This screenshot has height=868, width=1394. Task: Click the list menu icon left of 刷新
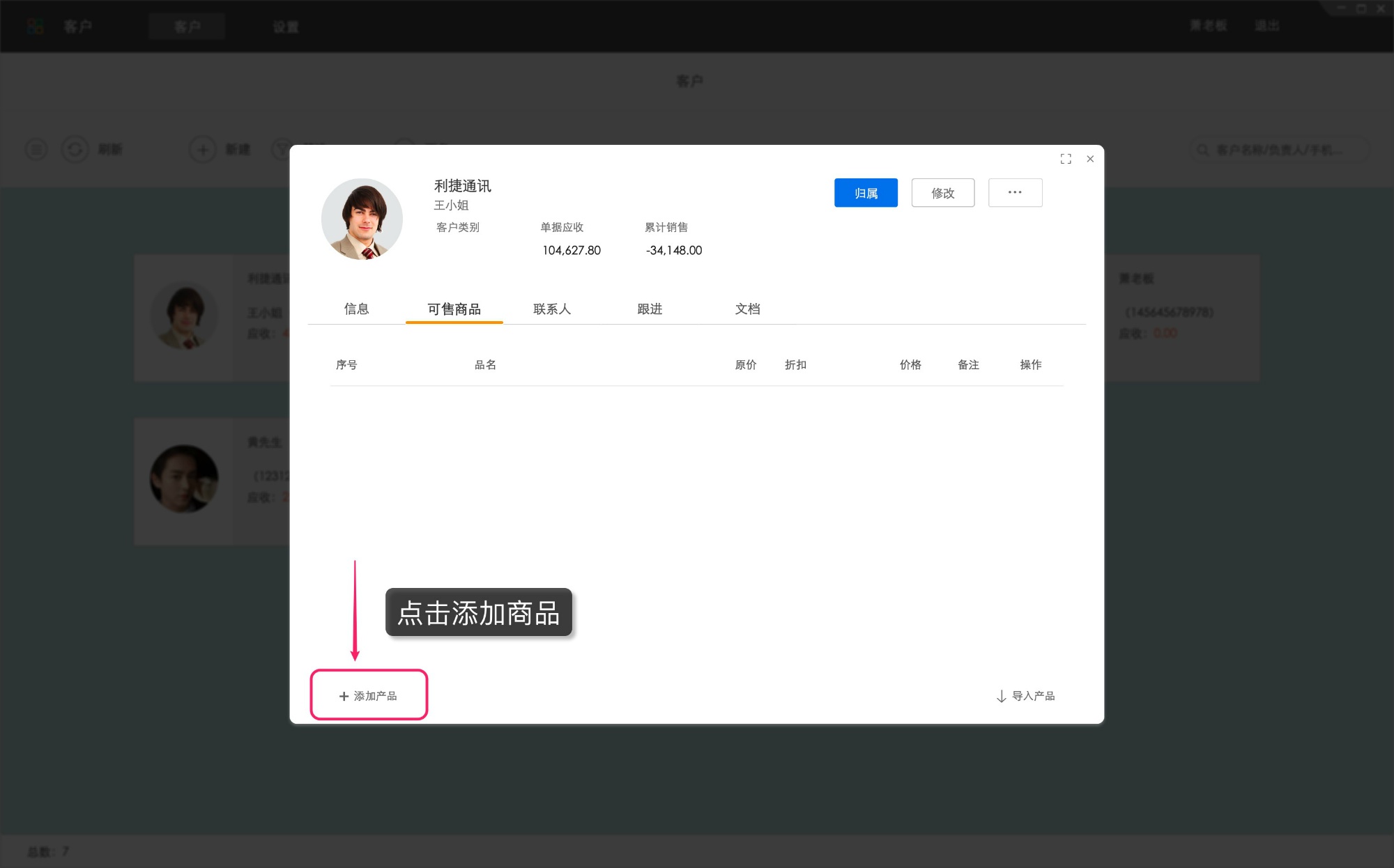36,149
